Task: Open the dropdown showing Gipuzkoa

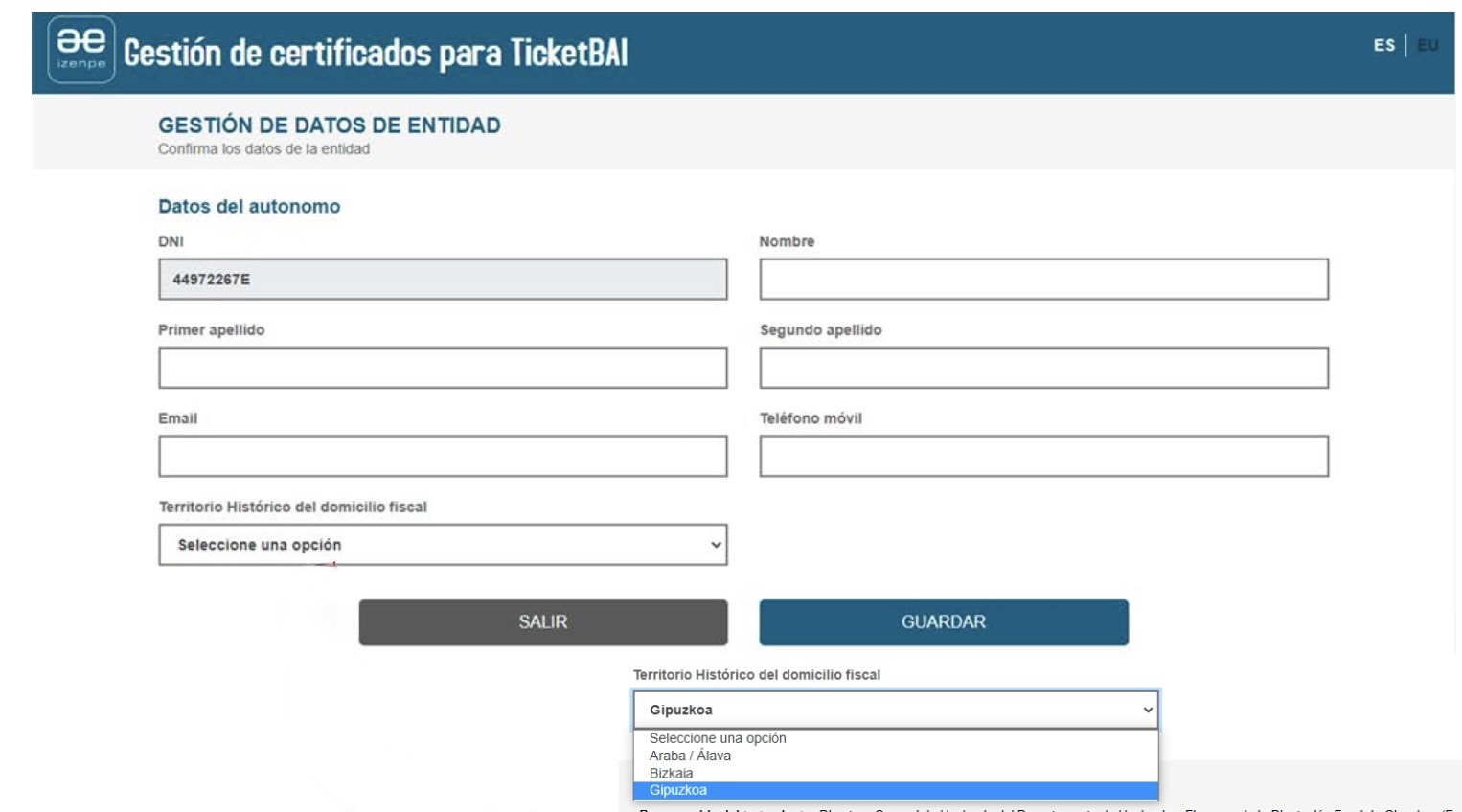Action: coord(896,710)
